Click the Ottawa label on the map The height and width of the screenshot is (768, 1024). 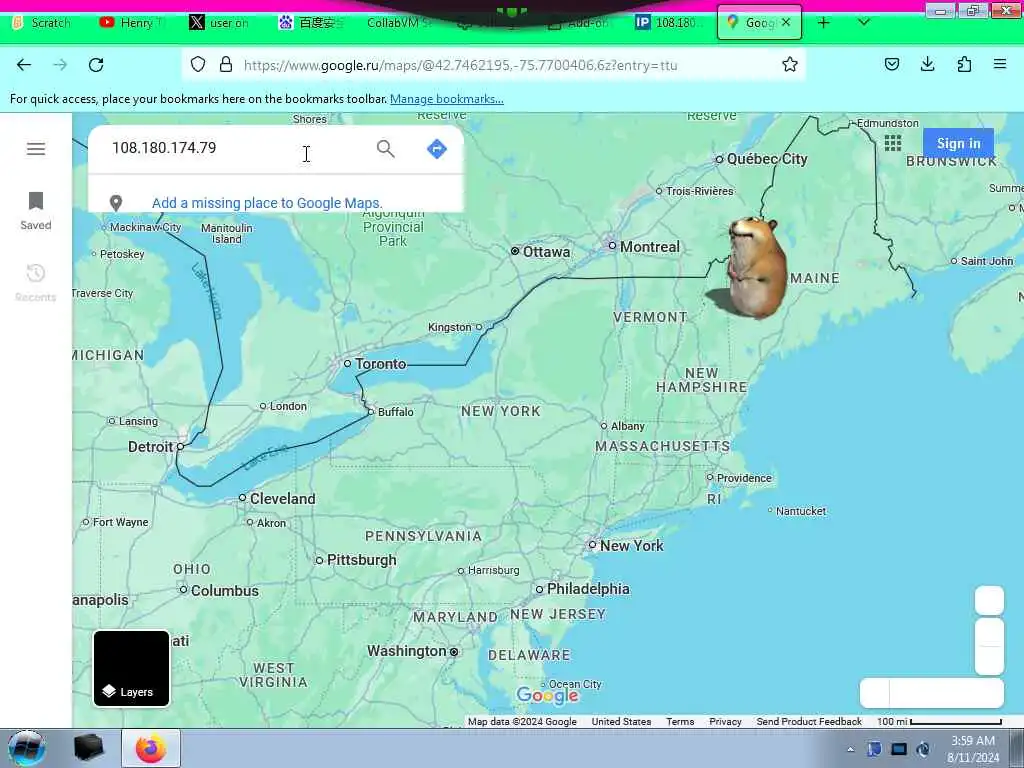(546, 251)
